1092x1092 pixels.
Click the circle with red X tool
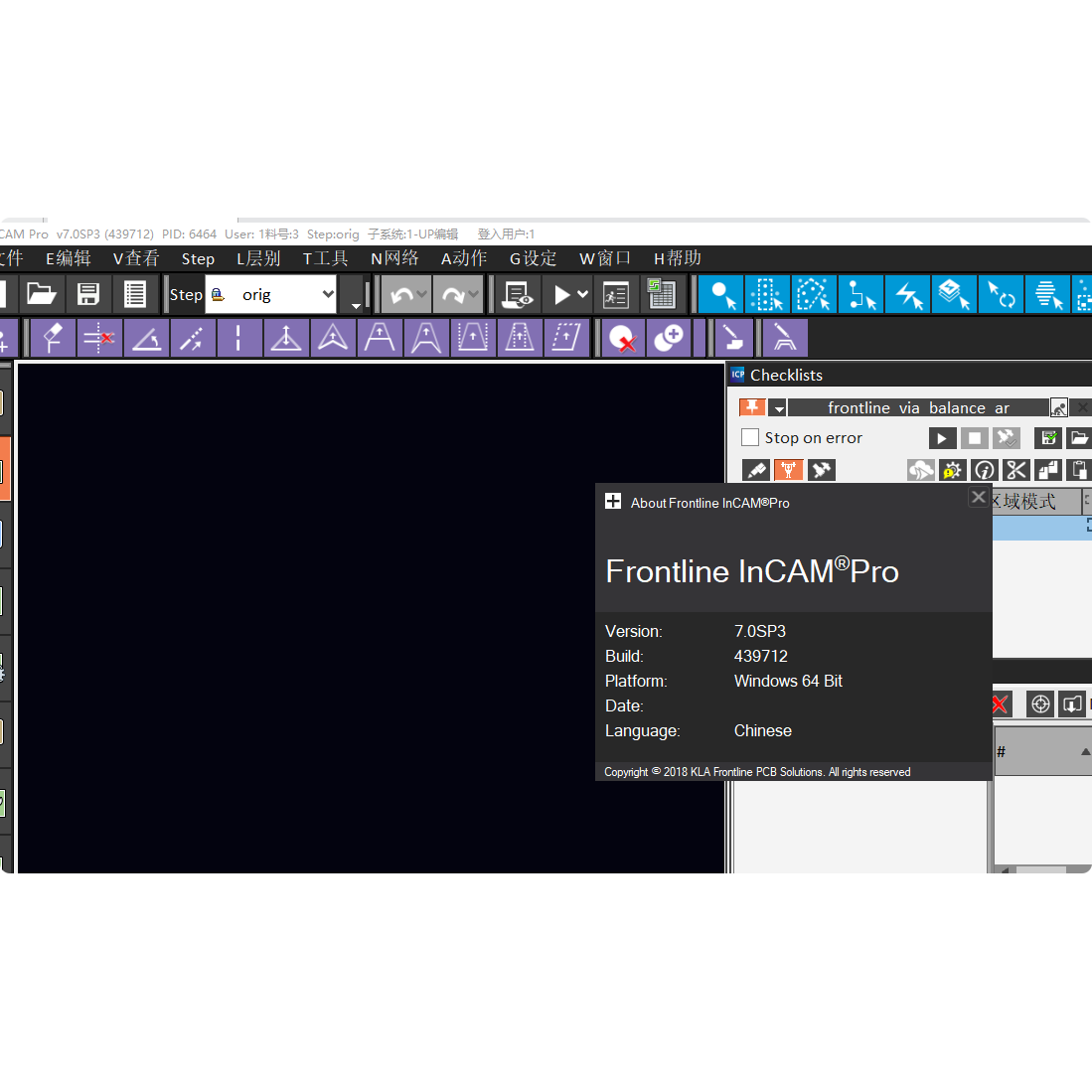(622, 339)
